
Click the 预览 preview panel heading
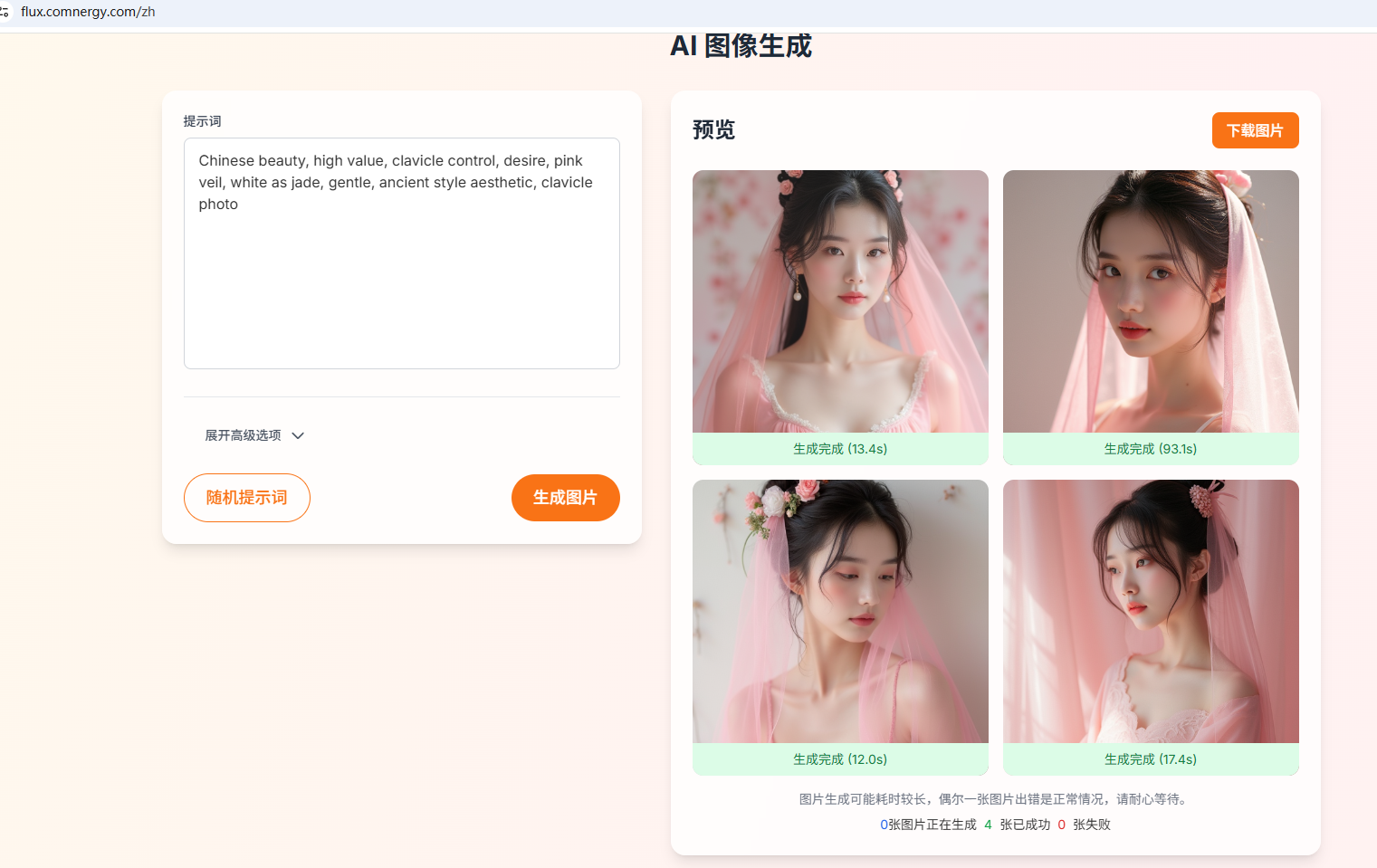tap(713, 130)
